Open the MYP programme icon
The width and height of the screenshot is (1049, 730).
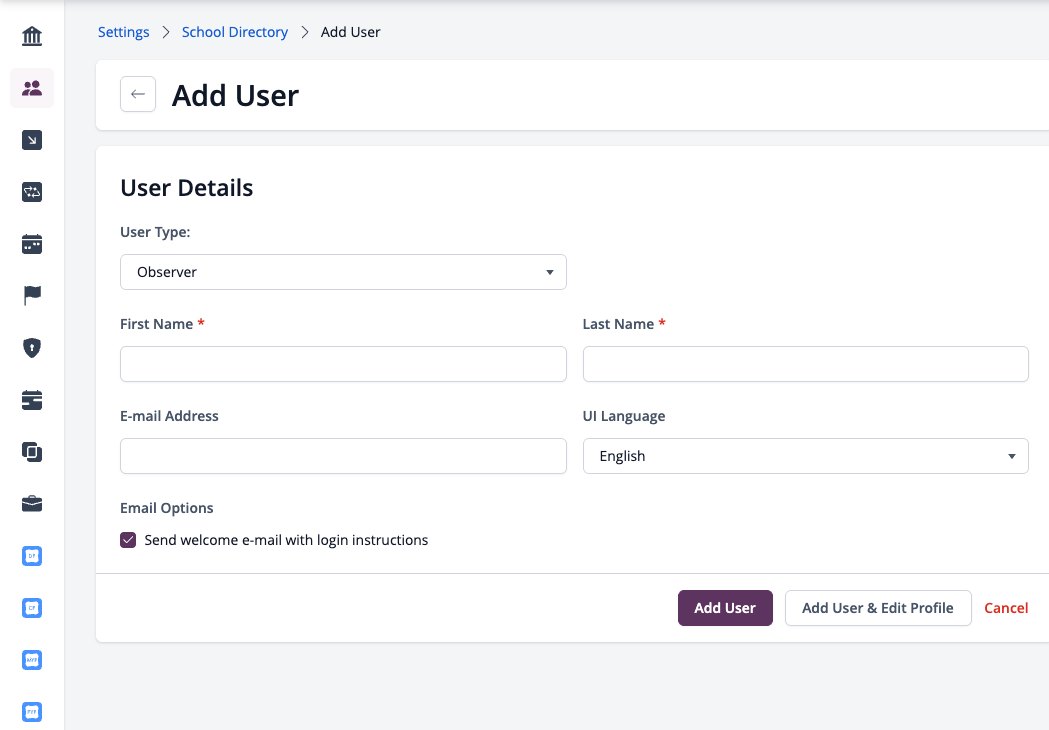coord(31,660)
